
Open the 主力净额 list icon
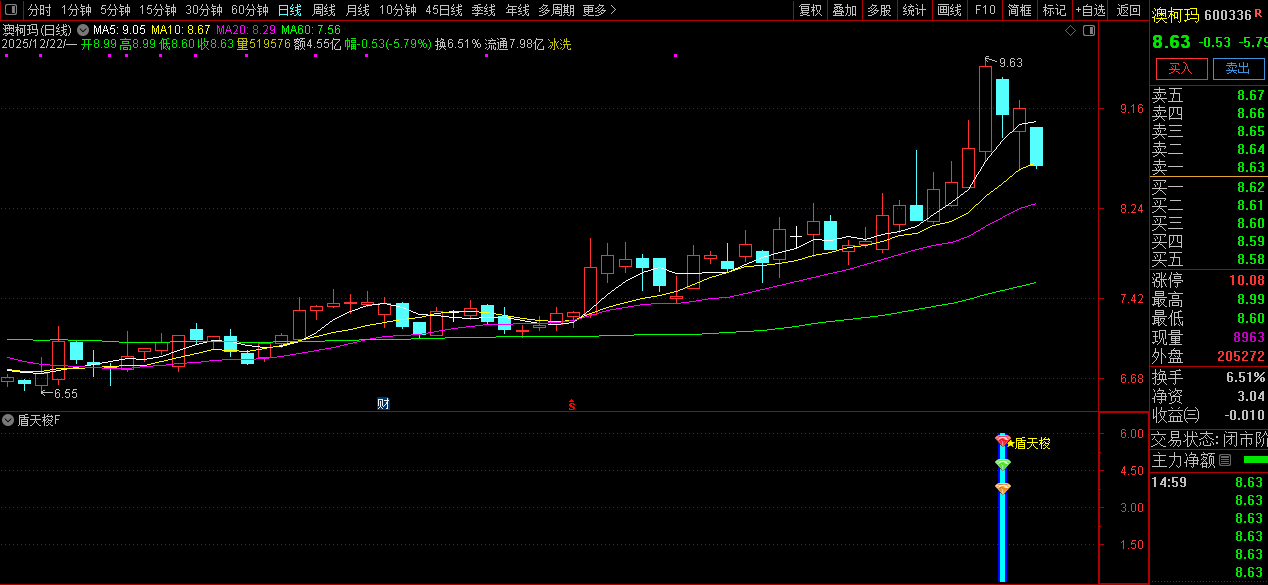[x=1225, y=461]
